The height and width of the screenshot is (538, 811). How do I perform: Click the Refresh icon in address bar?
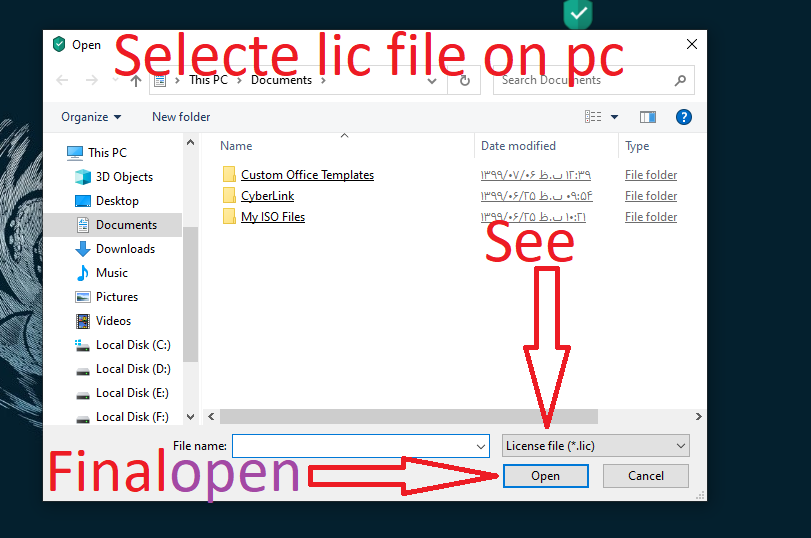[464, 81]
